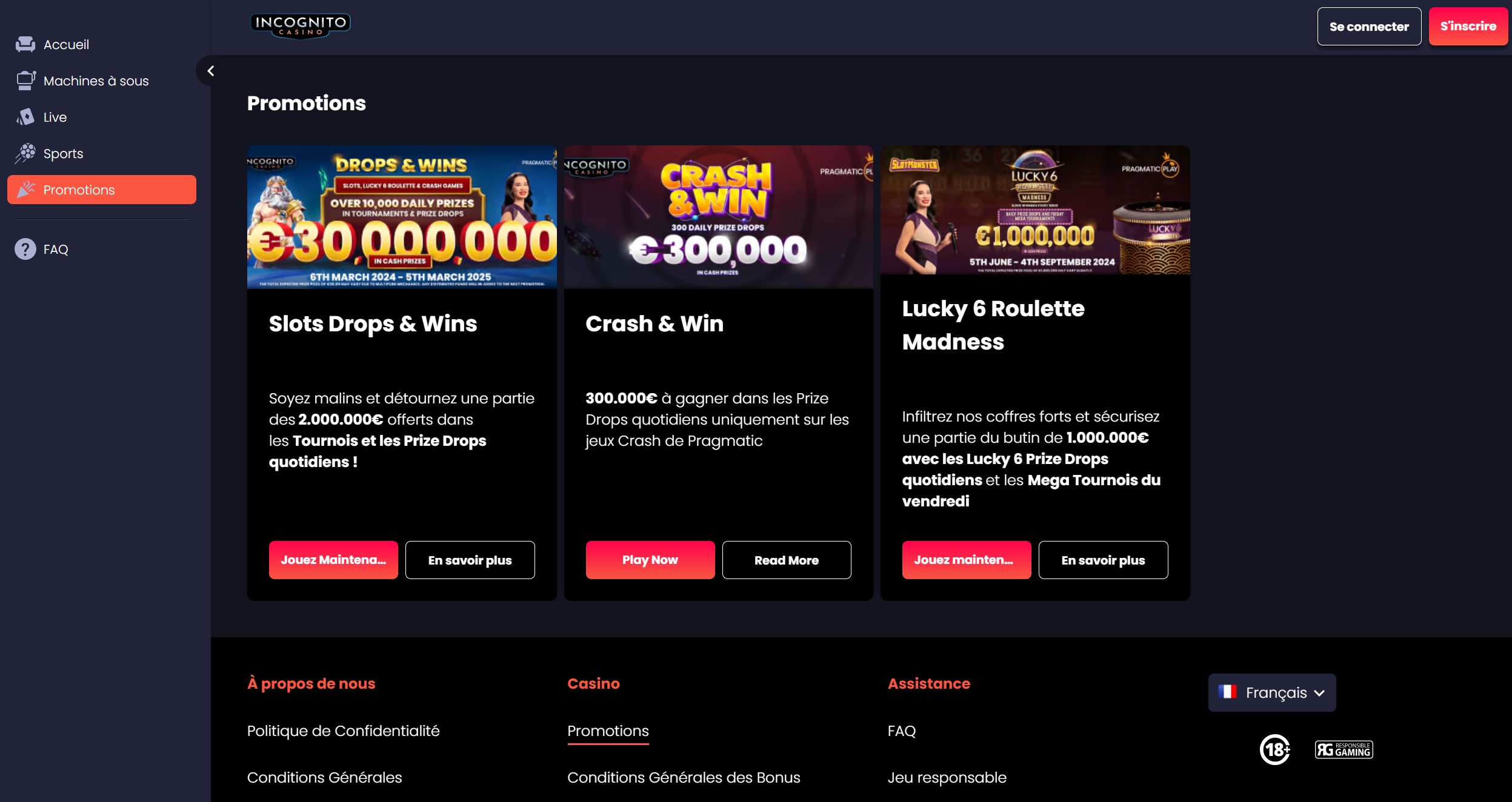The image size is (1512, 802).
Task: Click the FAQ question mark icon
Action: (25, 249)
